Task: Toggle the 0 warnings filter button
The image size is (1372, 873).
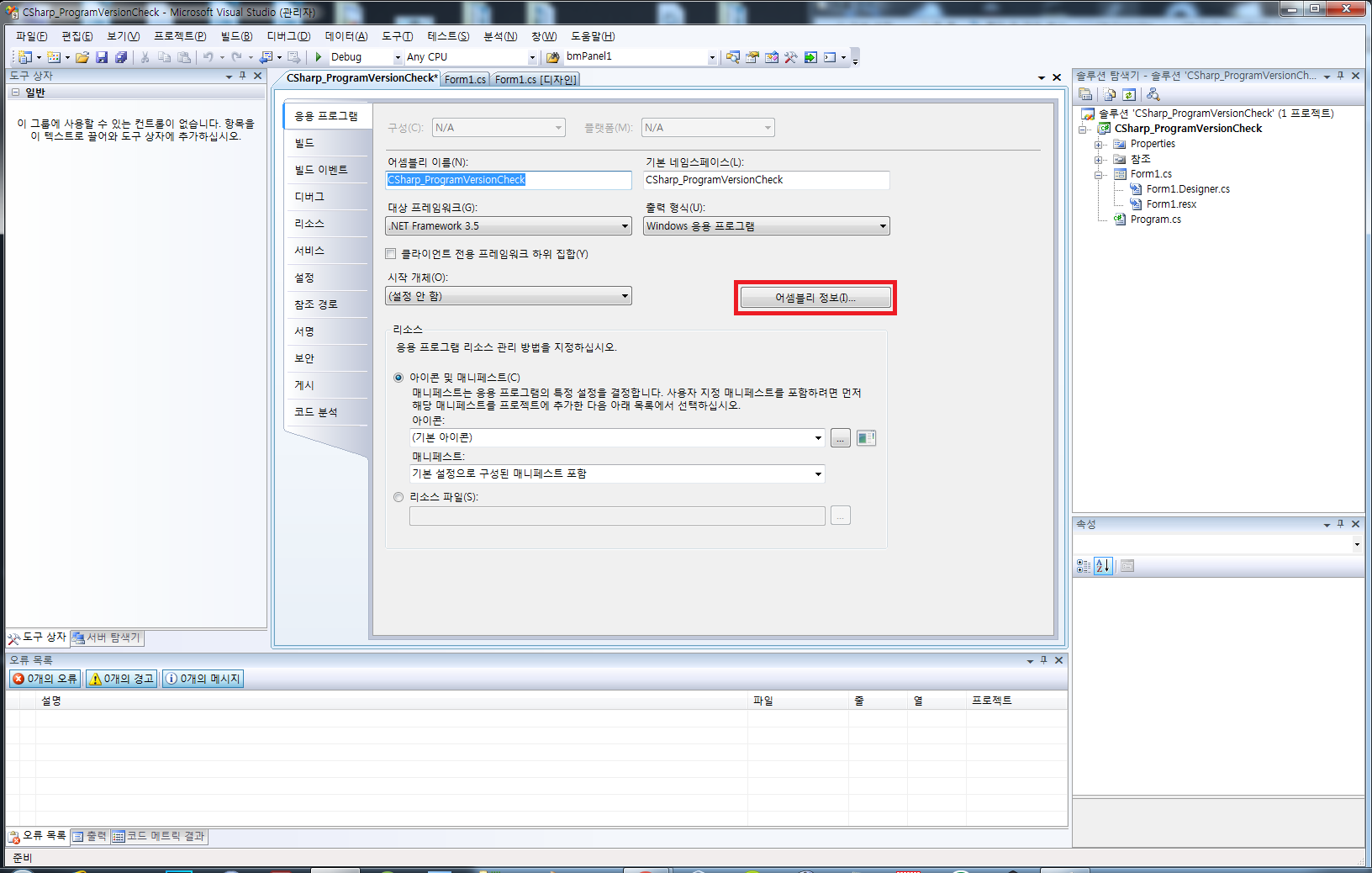Action: point(122,679)
